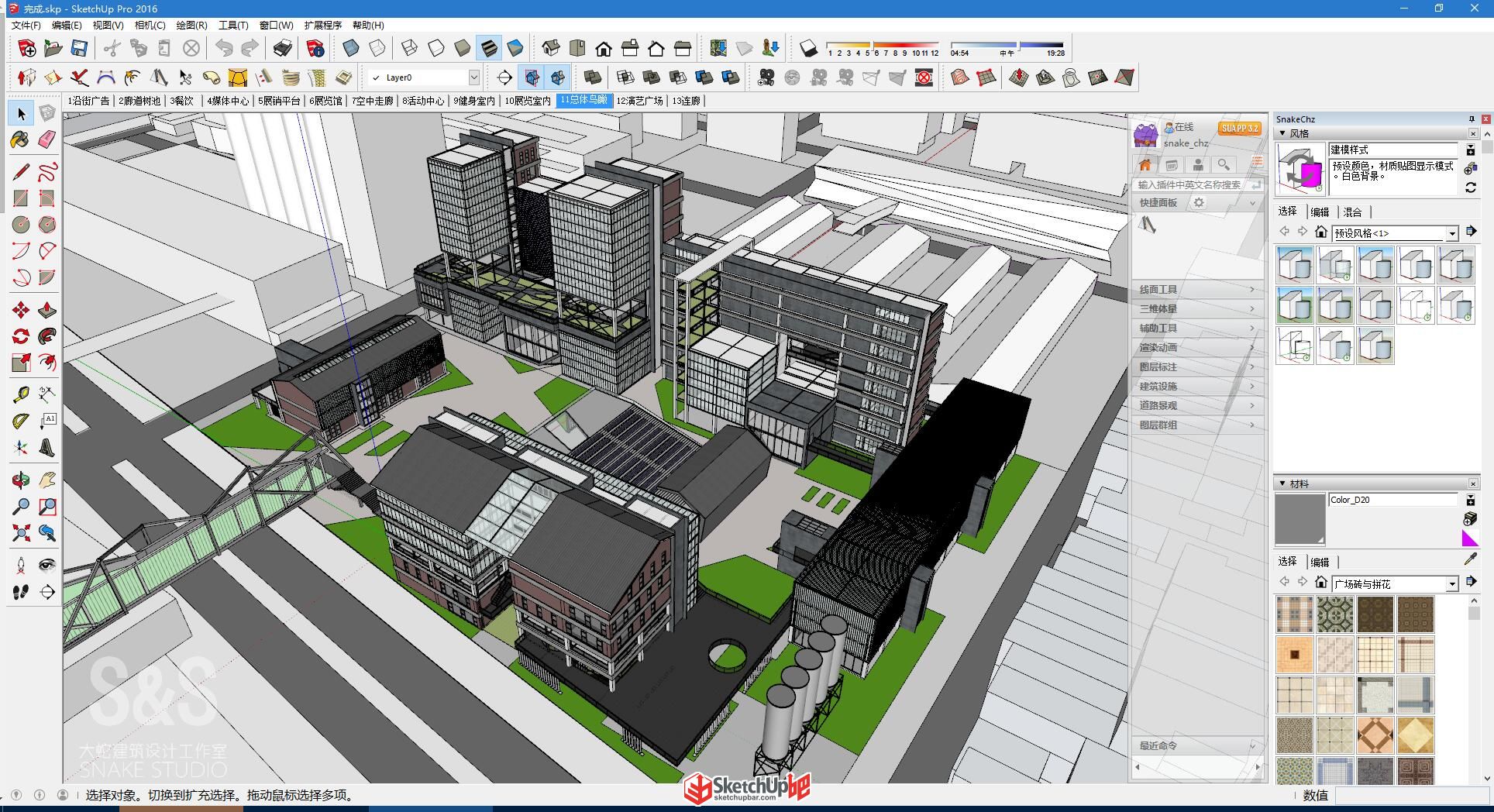The height and width of the screenshot is (812, 1494).
Task: Expand the 三维体量 plugin group
Action: 1197,308
